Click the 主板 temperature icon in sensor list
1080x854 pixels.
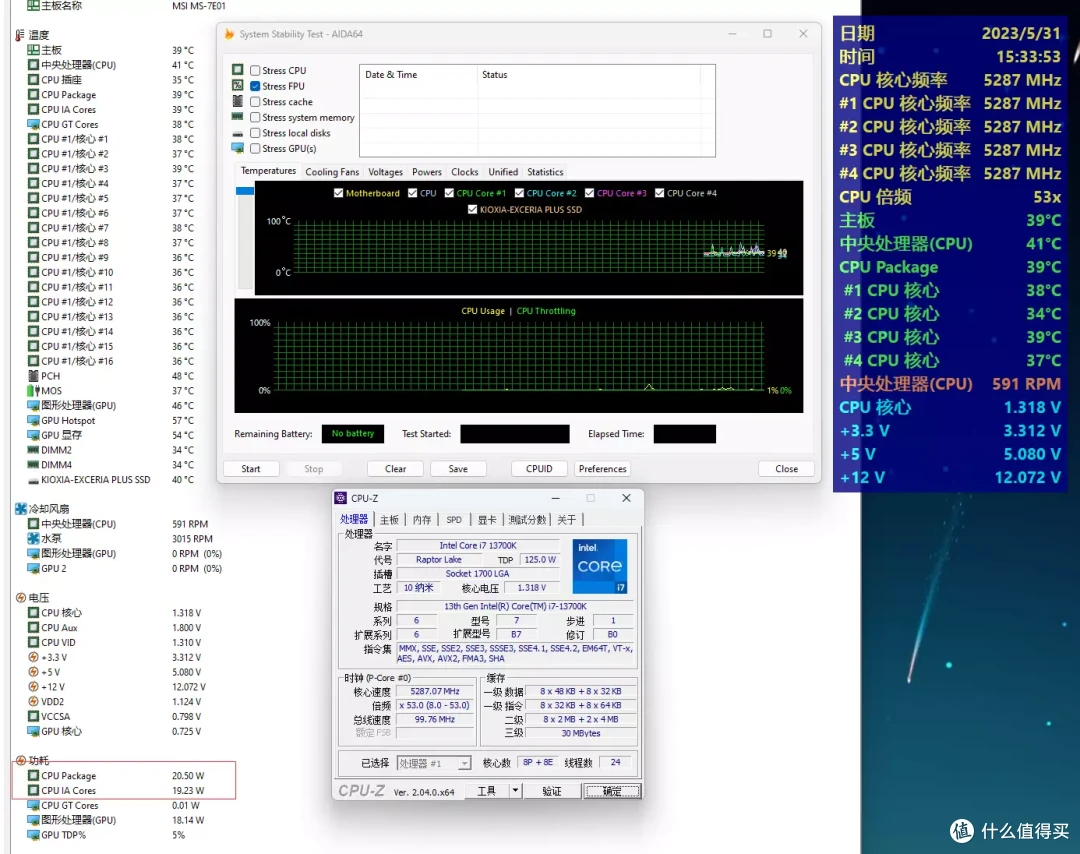33,50
